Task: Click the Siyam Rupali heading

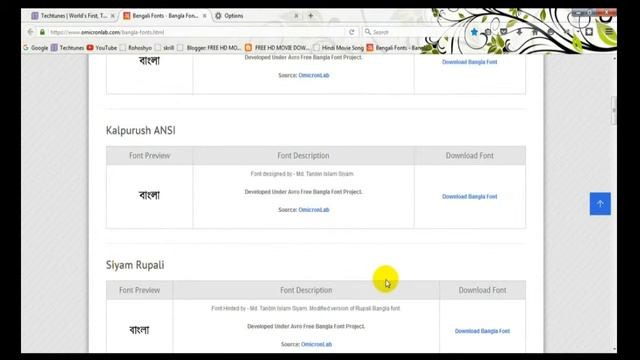Action: point(135,265)
